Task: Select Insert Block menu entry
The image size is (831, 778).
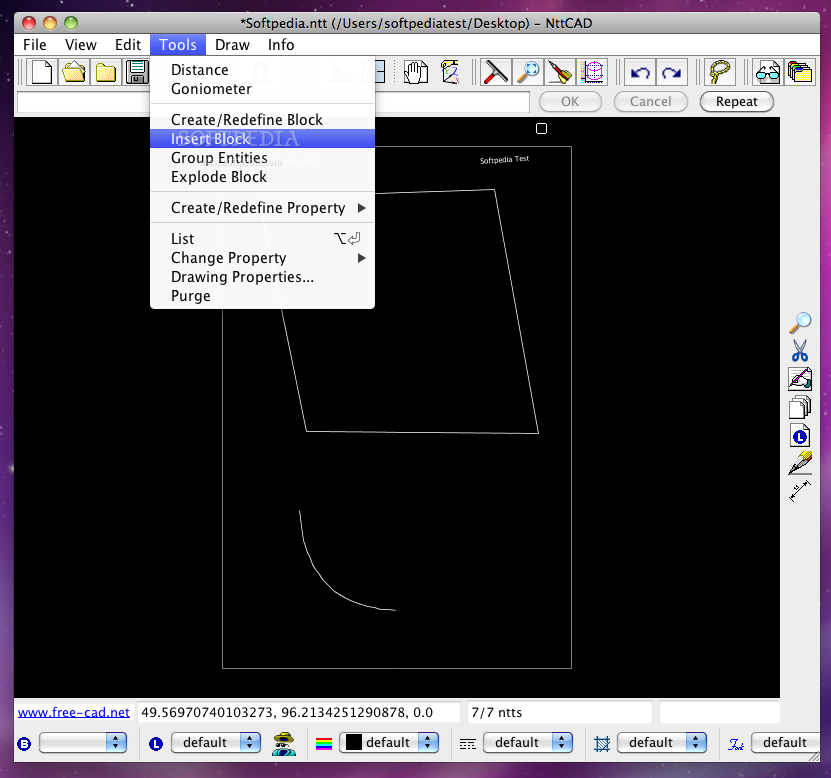Action: (262, 139)
